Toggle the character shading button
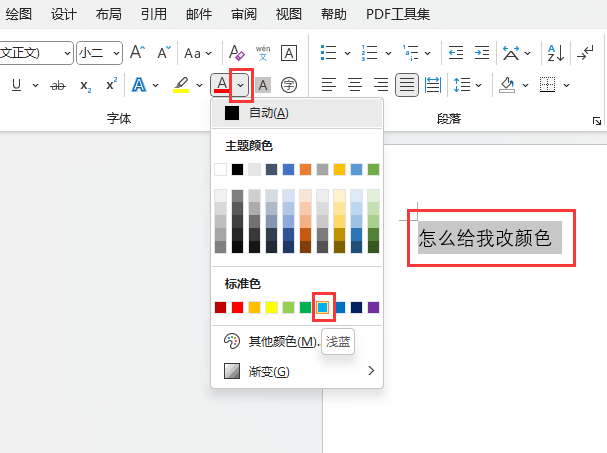Image resolution: width=607 pixels, height=453 pixels. coord(264,85)
